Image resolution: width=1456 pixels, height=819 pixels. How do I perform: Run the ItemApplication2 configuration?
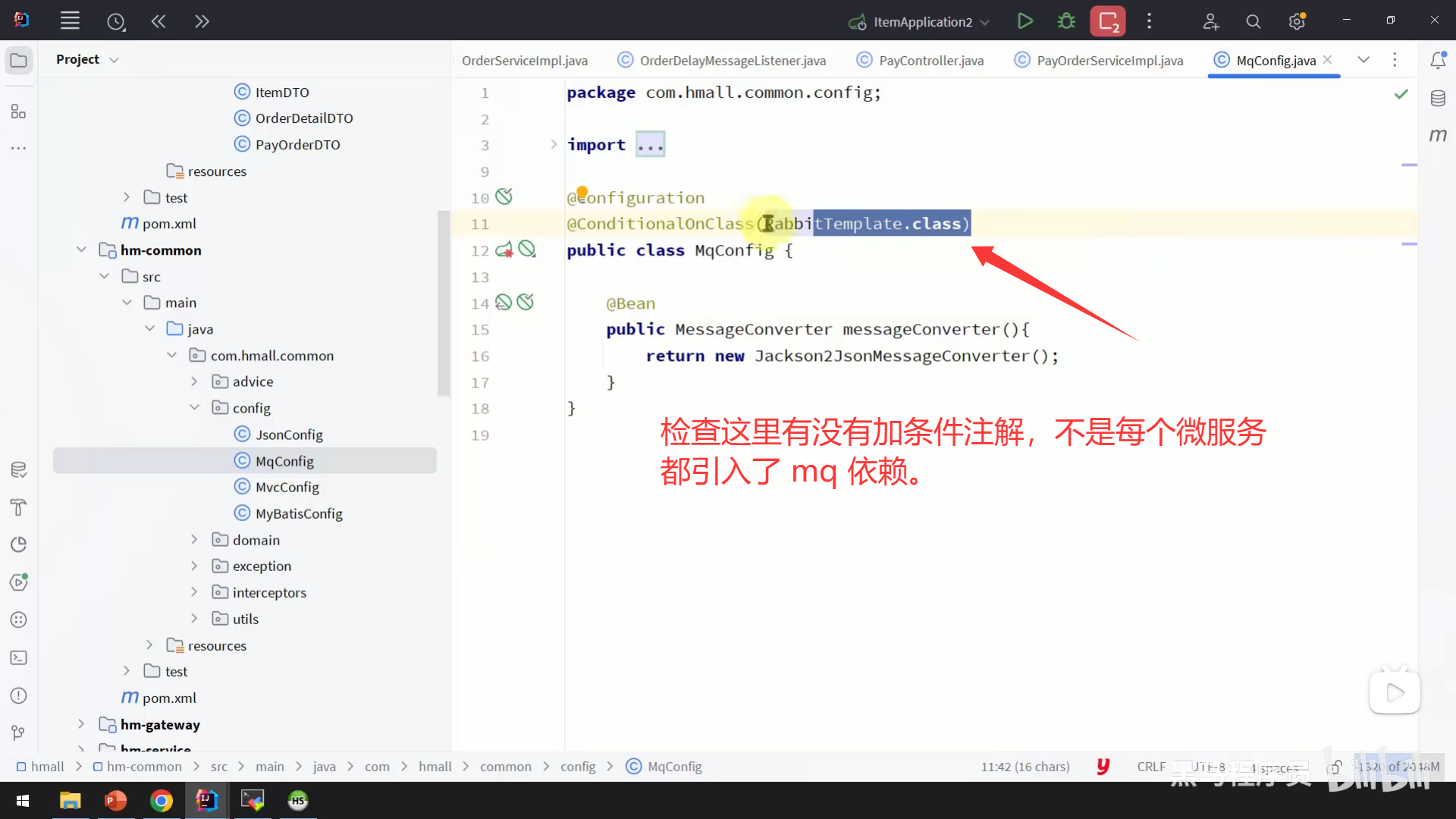tap(1025, 21)
